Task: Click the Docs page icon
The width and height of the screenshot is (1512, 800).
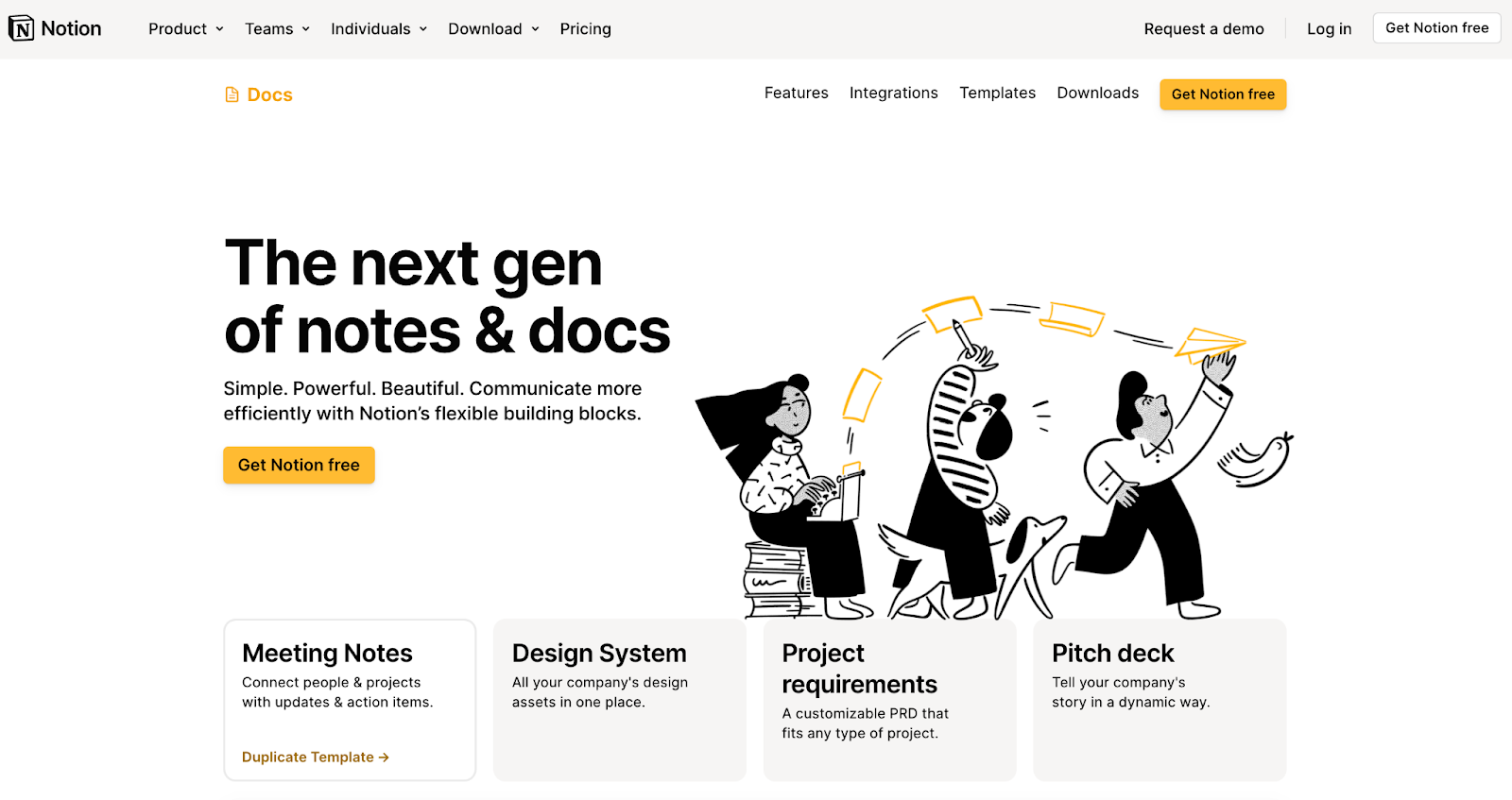Action: point(232,94)
